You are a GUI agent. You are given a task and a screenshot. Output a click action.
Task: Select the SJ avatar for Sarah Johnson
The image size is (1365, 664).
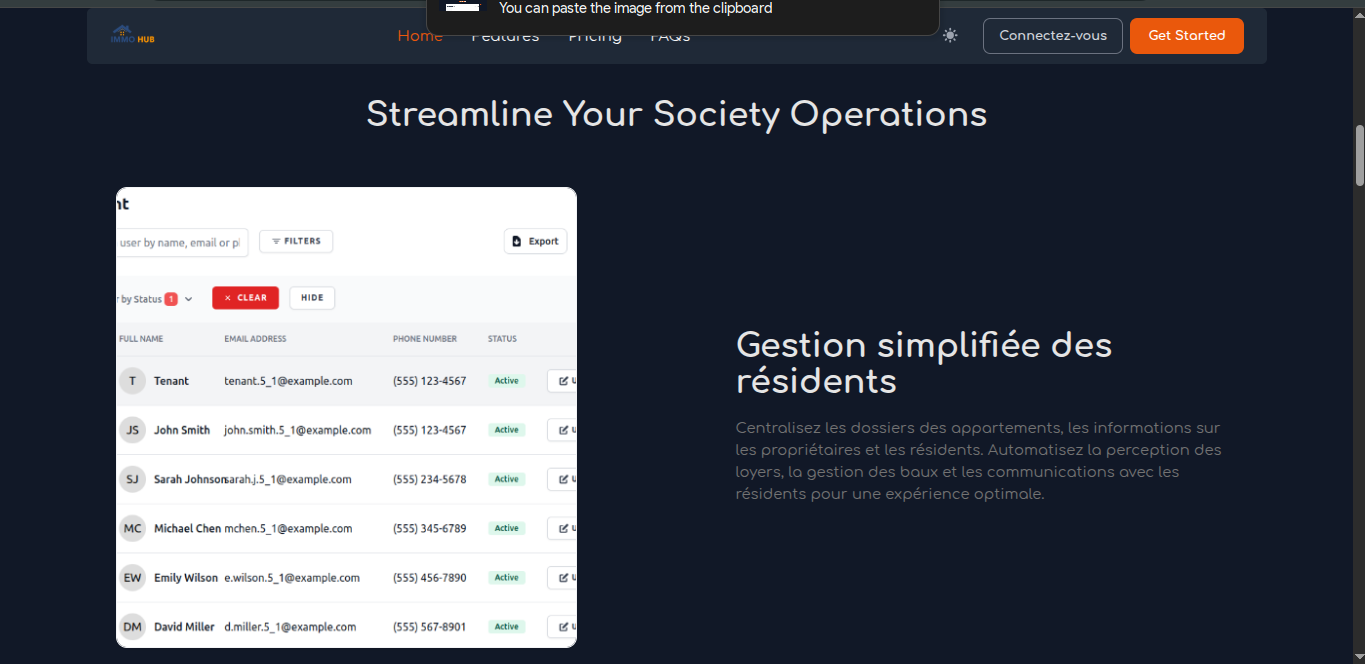pyautogui.click(x=132, y=479)
